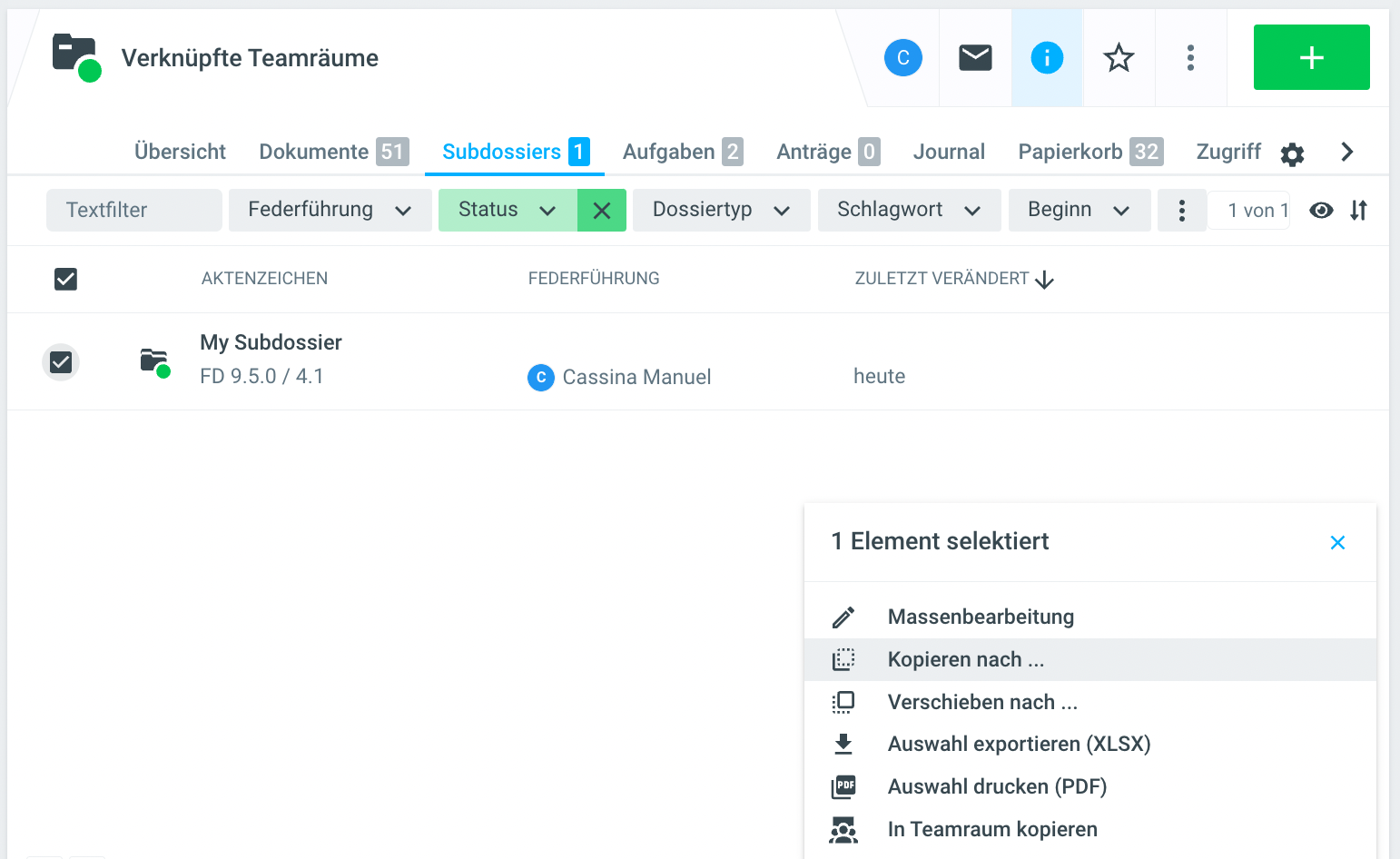Open the mail envelope icon

(x=975, y=58)
